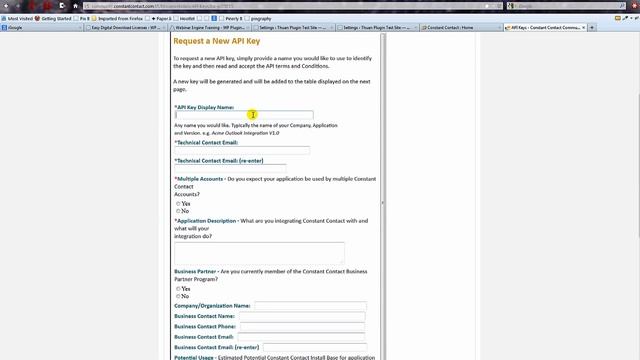Click the Technical Contact Email re-enter field
The image size is (640, 360).
point(230,169)
